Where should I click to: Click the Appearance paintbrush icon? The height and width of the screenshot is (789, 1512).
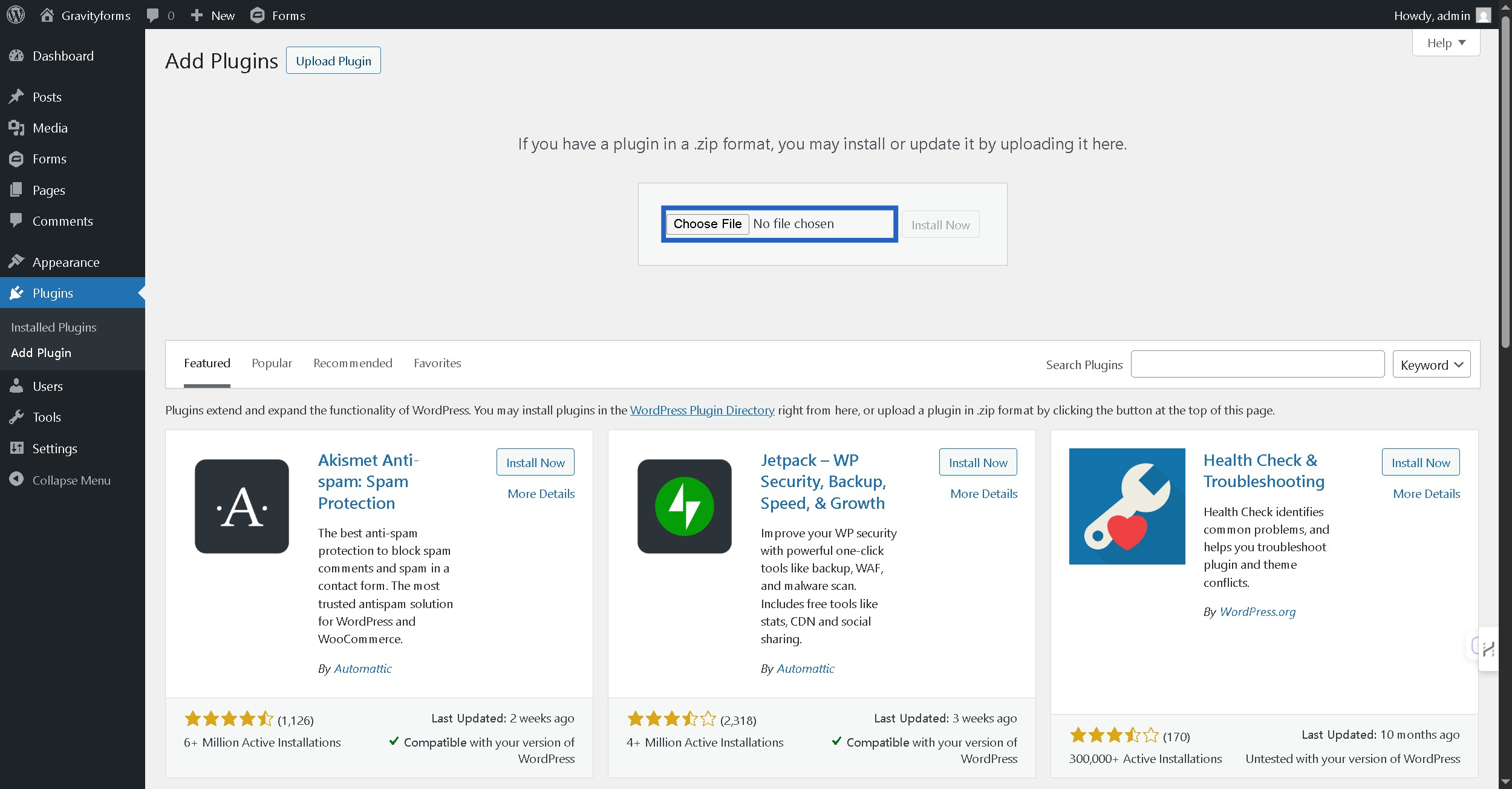coord(16,261)
